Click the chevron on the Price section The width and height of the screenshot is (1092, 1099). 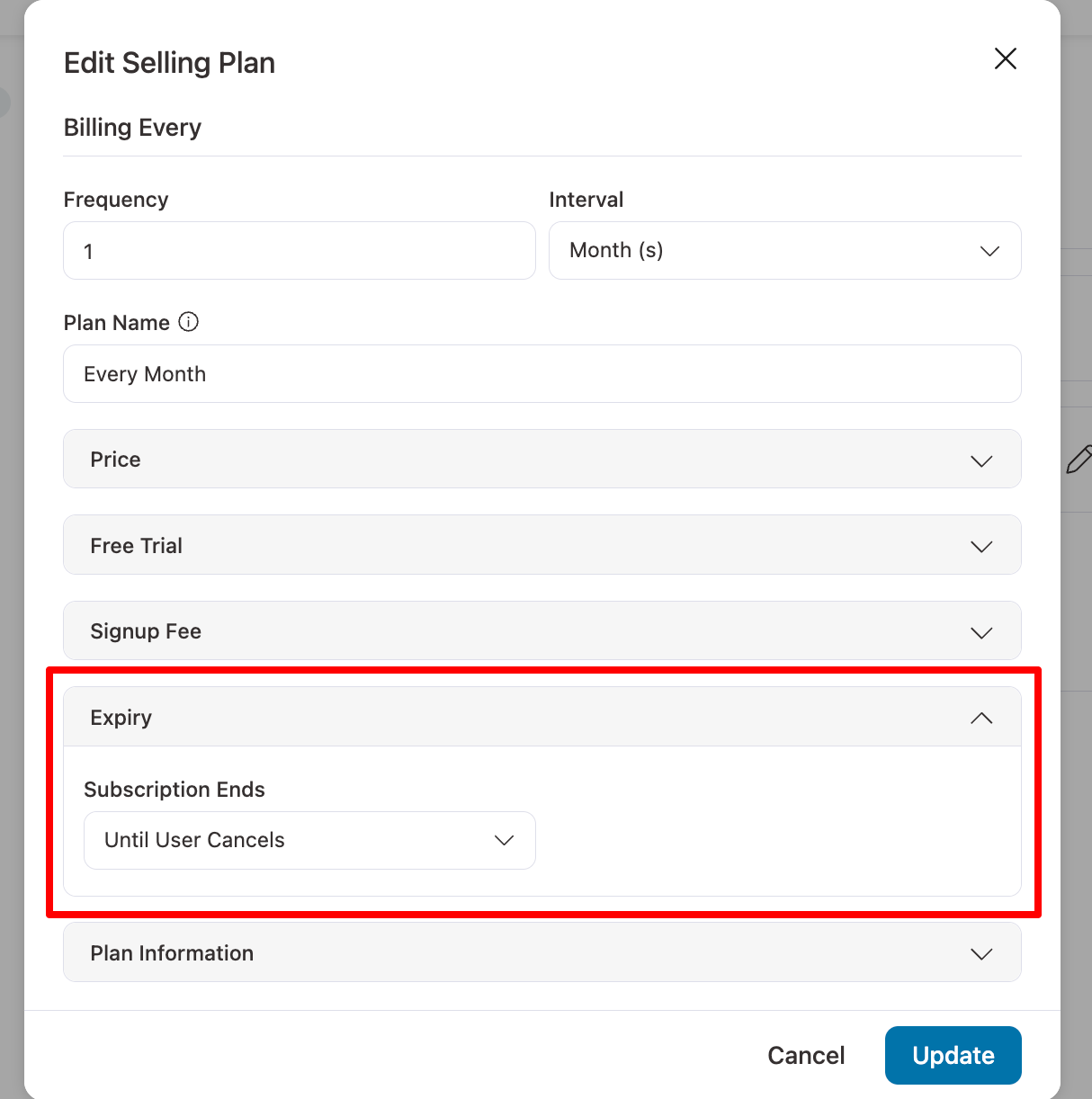[x=981, y=460]
